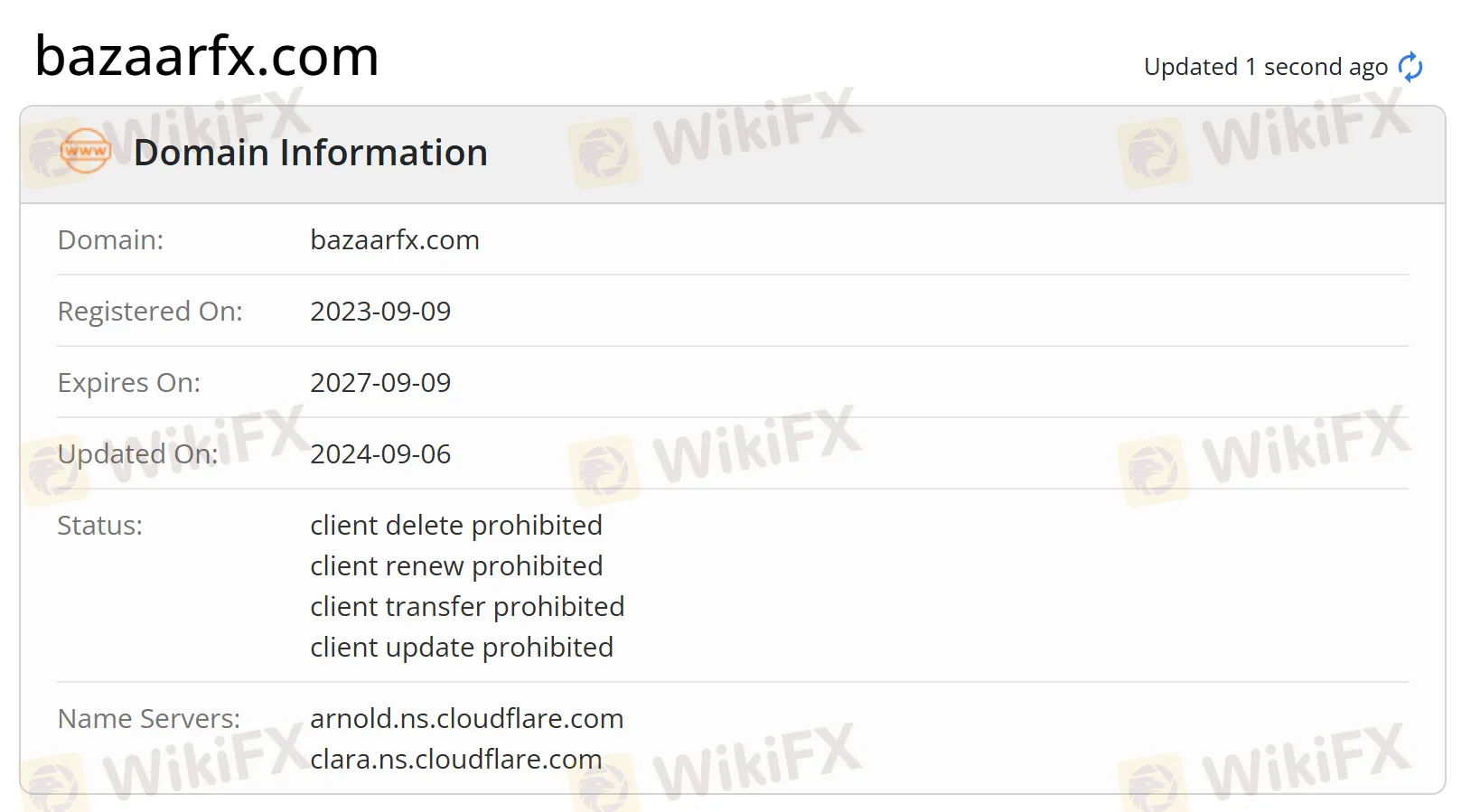Click the 'Updated 1 second ago' text
1461x812 pixels.
[x=1265, y=67]
